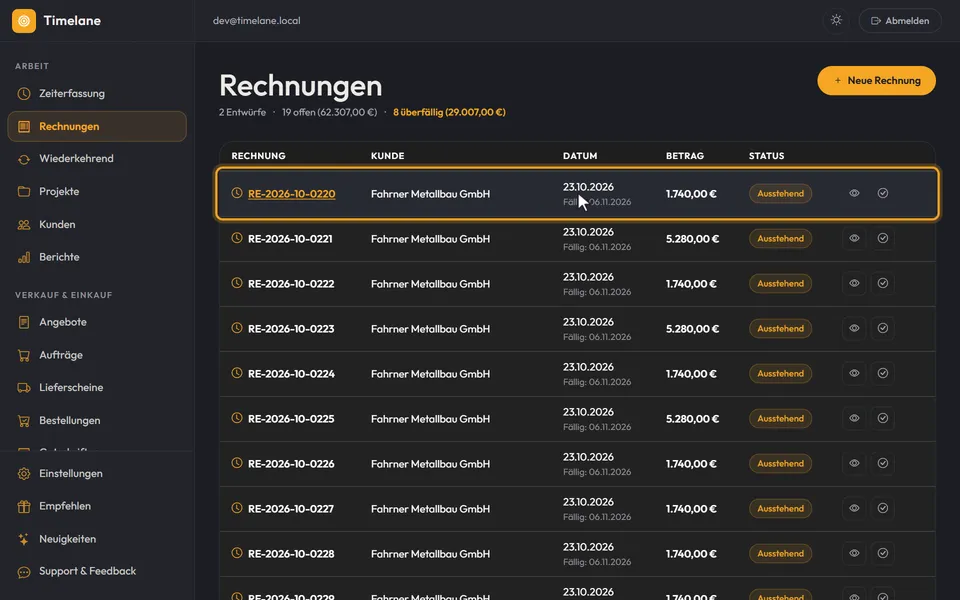View invoice RE-2026-10-0221 via eye icon
The image size is (960, 600).
pyautogui.click(x=854, y=238)
